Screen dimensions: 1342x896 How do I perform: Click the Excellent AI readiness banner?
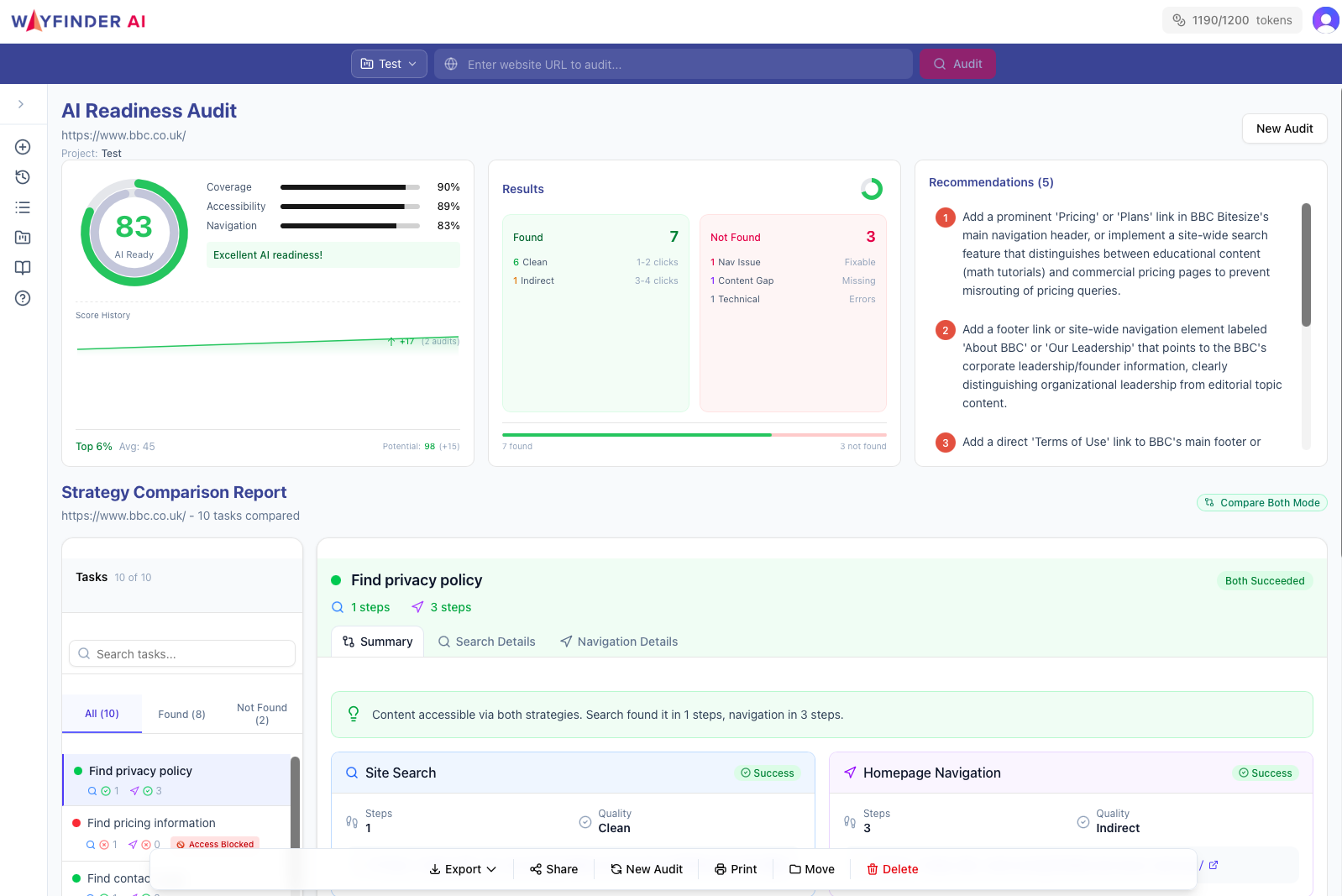click(333, 255)
